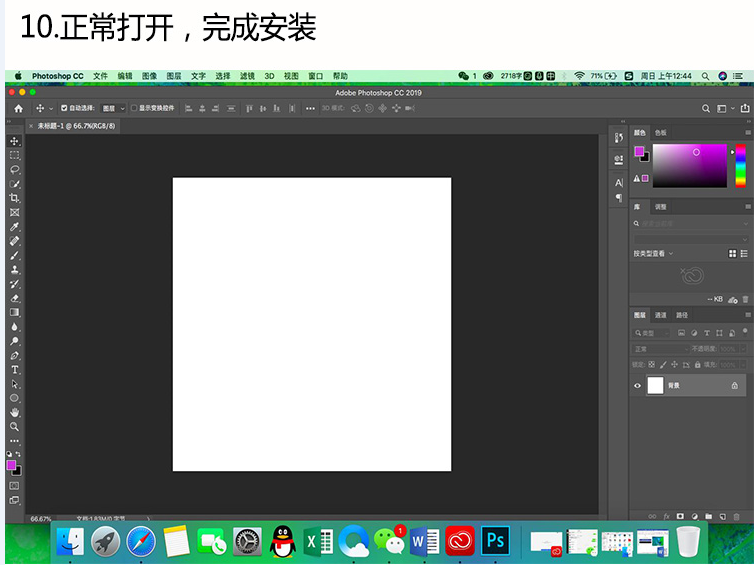Toggle Quick Mask mode icon
The image size is (754, 565).
14,486
